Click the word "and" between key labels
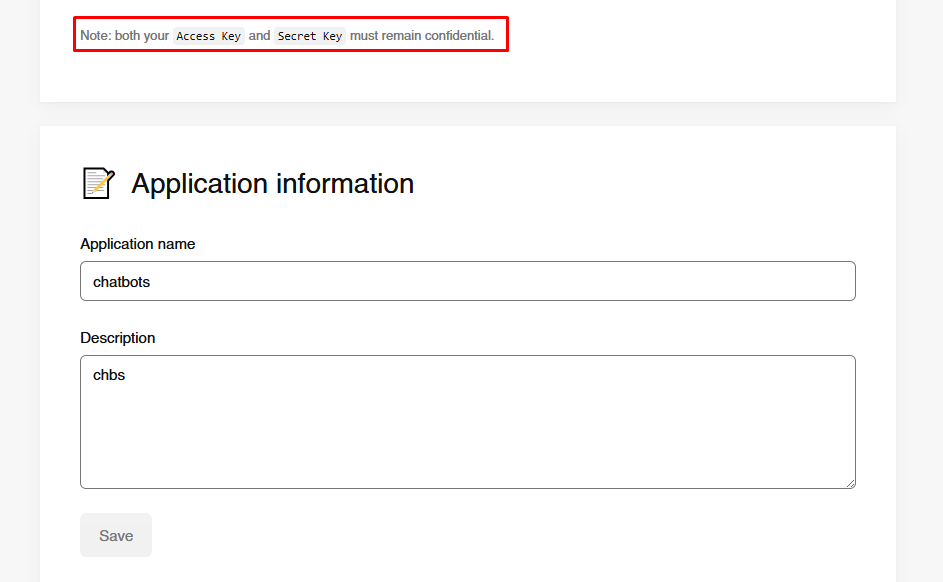The height and width of the screenshot is (582, 943). tap(259, 36)
